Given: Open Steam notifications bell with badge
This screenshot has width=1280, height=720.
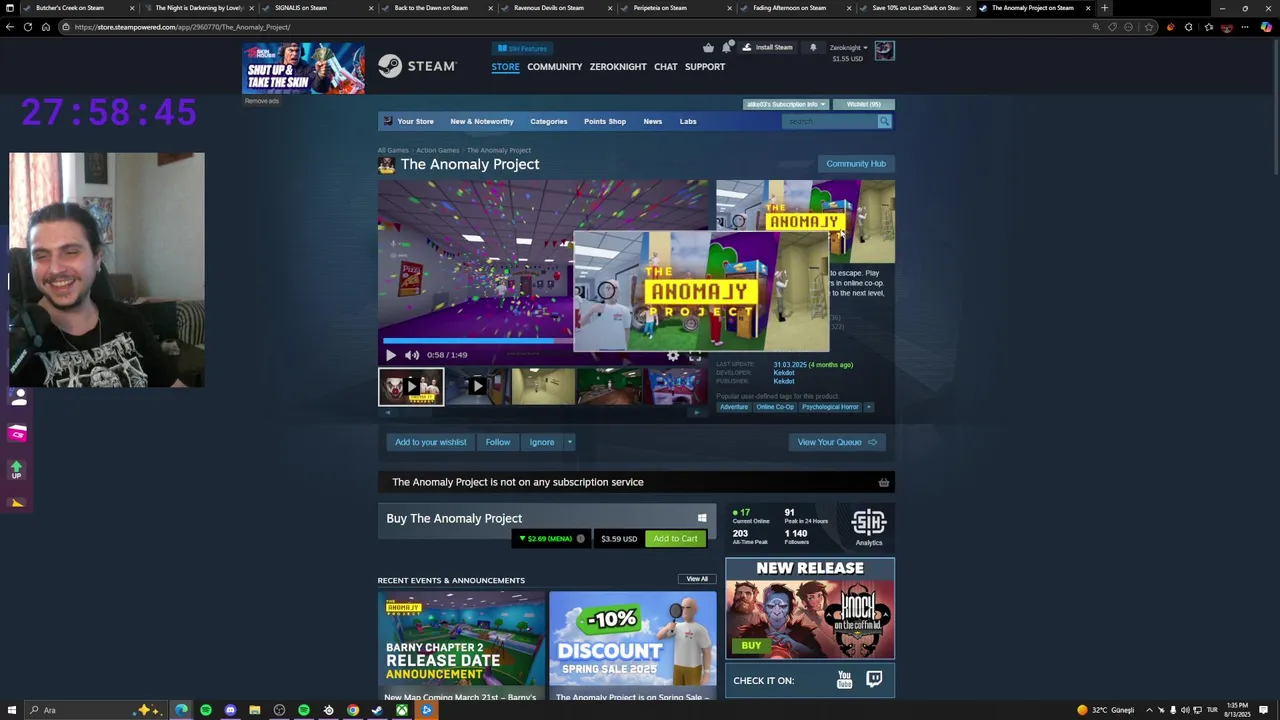Looking at the screenshot, I should click(x=727, y=47).
